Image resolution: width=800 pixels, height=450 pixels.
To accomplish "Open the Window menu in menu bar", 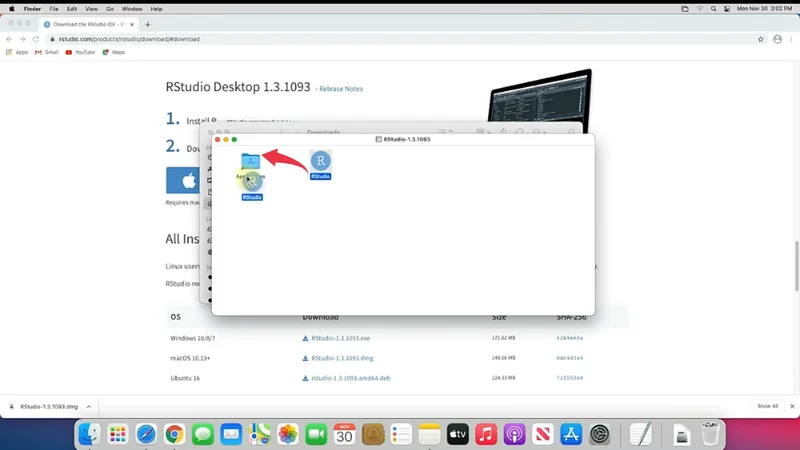I will click(x=132, y=8).
